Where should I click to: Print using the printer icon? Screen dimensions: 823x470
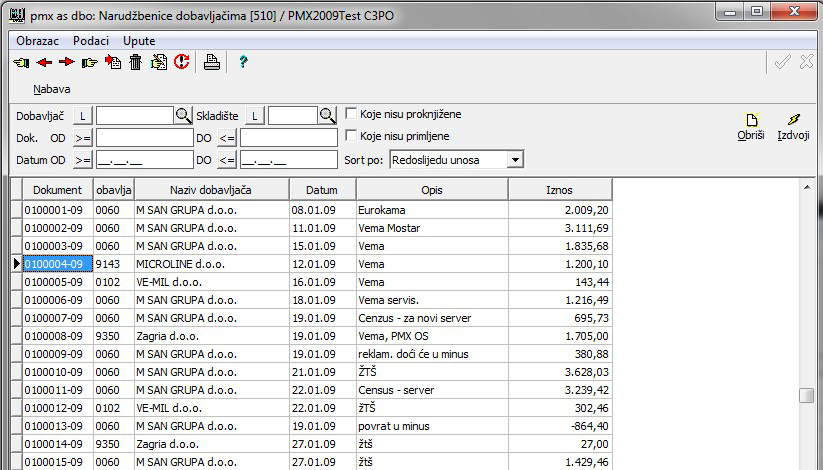(212, 62)
